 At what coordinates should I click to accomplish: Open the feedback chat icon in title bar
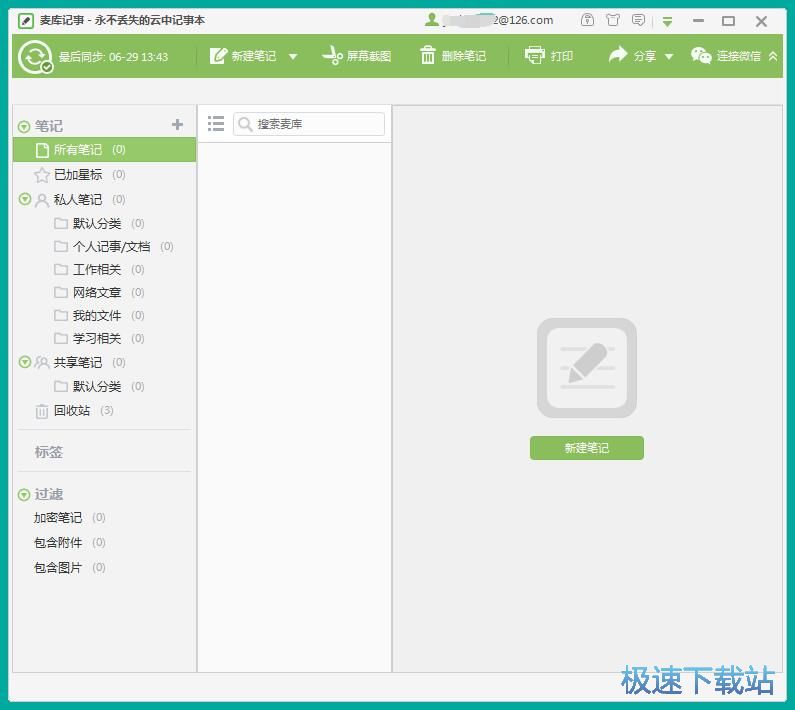[638, 20]
